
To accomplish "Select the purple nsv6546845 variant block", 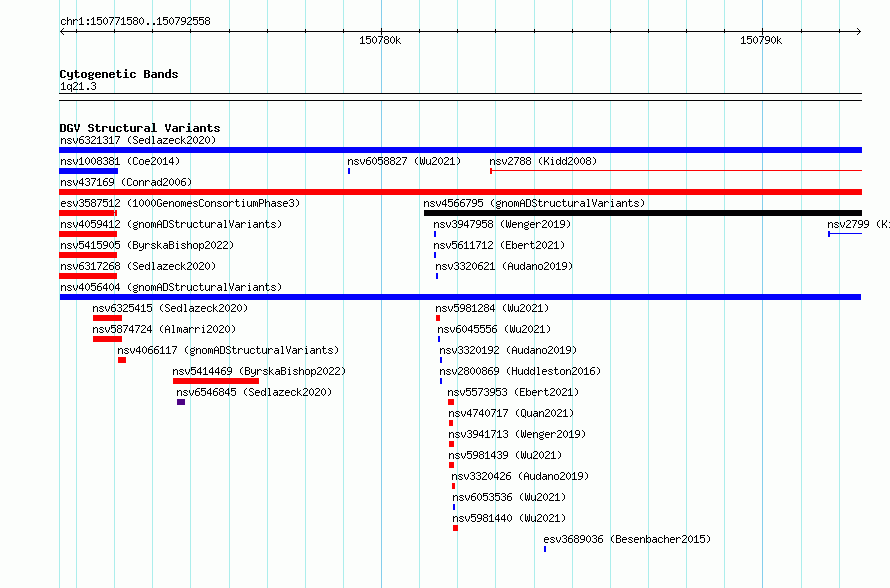I will (181, 402).
